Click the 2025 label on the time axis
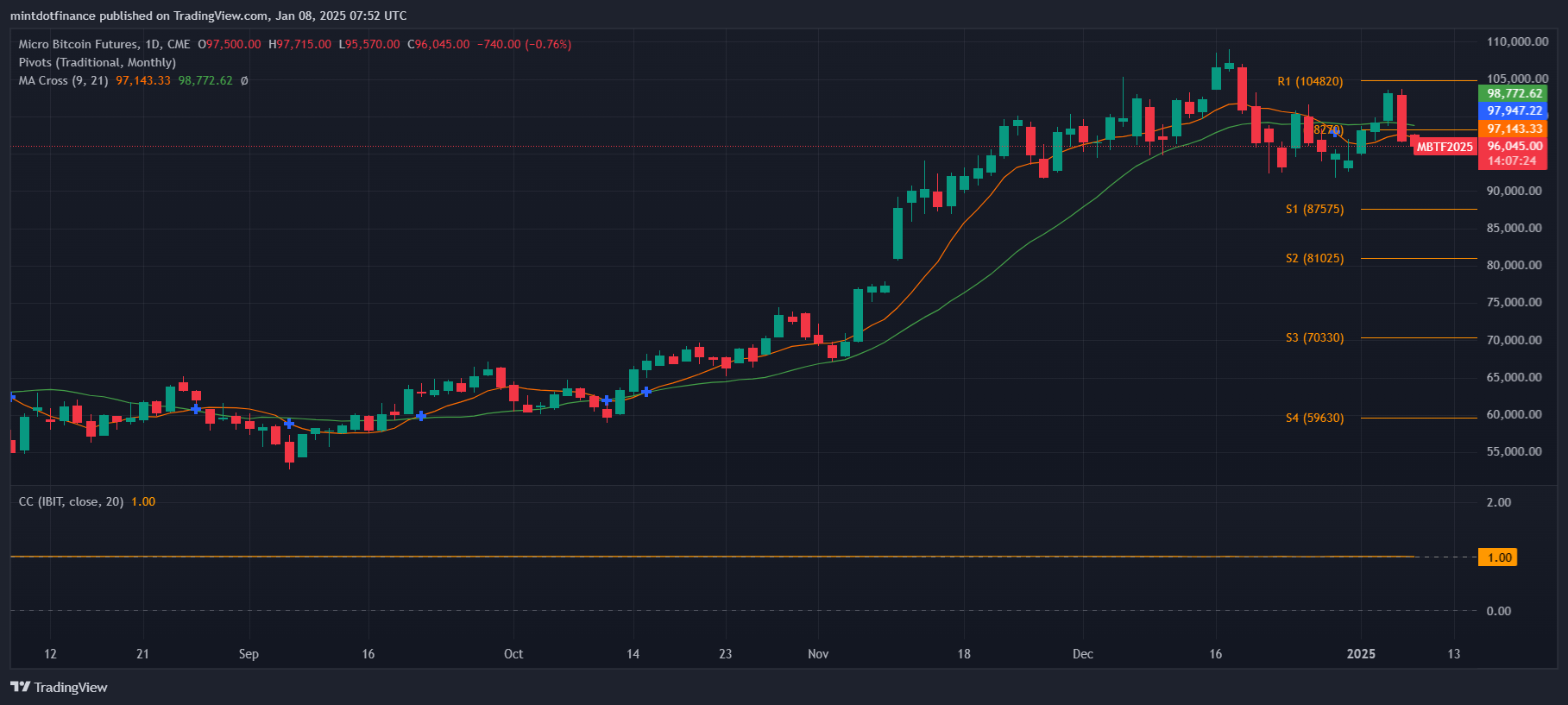 pos(1362,654)
